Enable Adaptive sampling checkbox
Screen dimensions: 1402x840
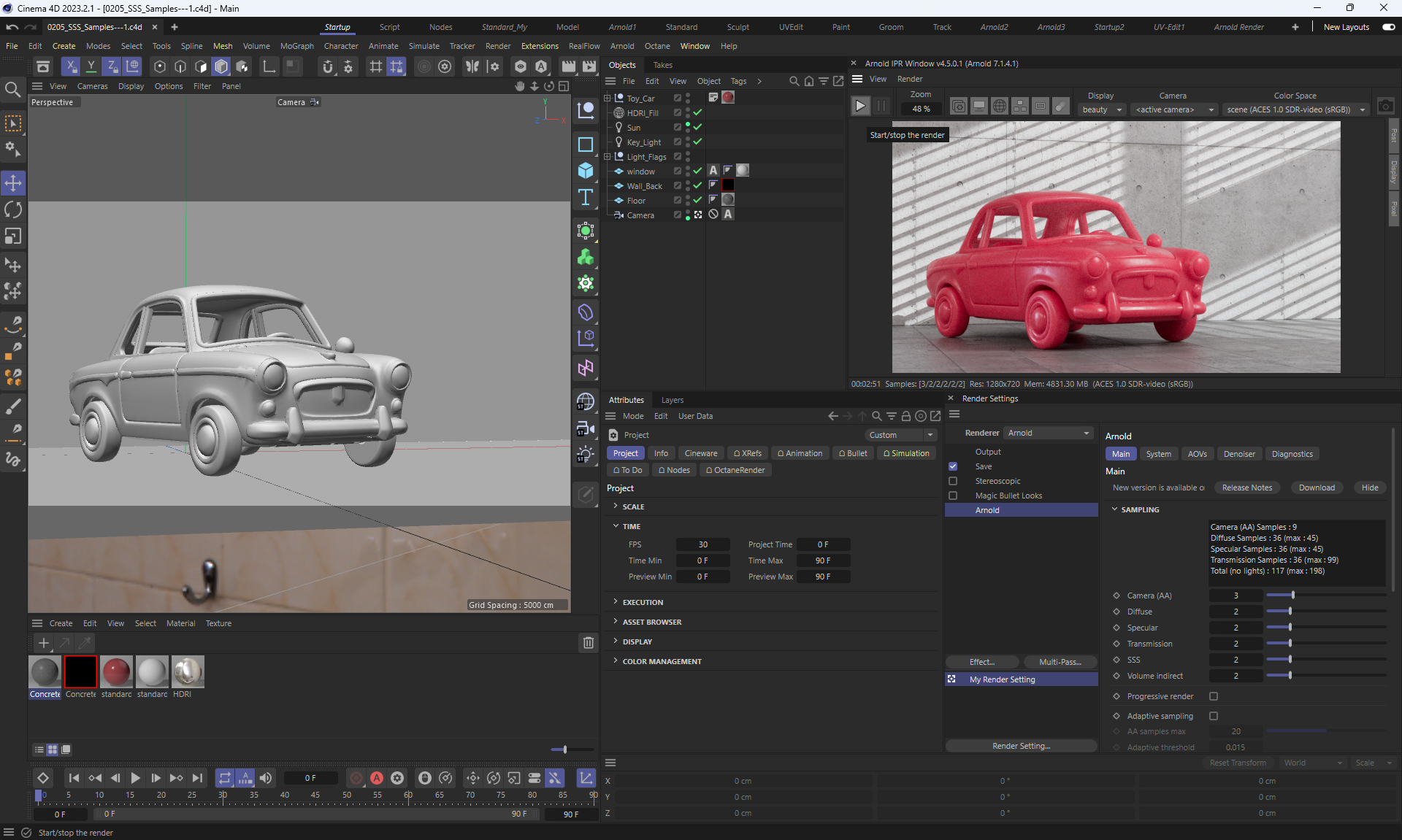coord(1214,716)
